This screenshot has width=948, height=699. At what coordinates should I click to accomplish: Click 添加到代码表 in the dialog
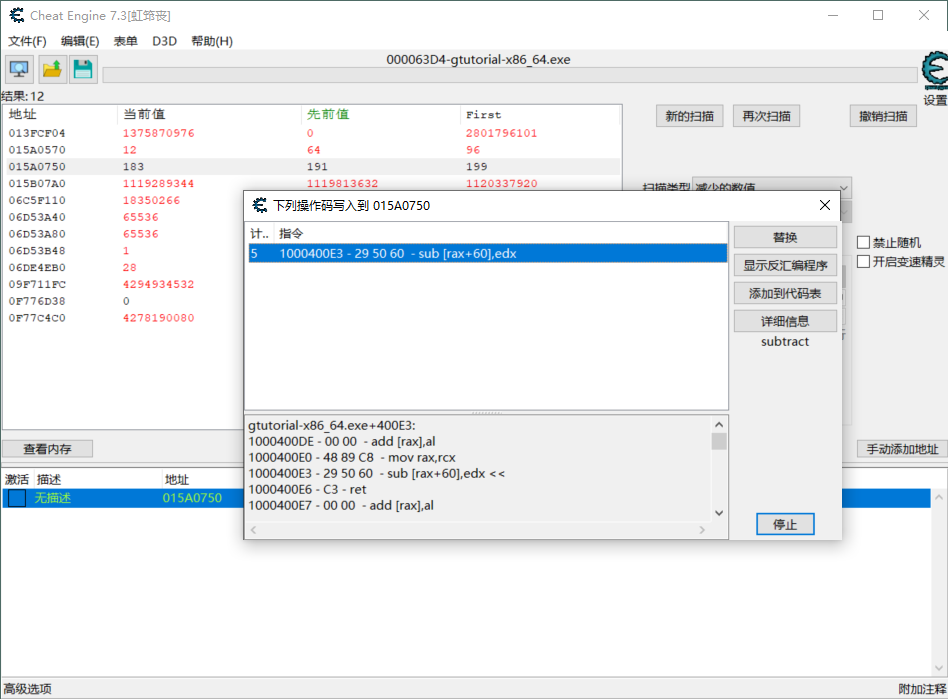(x=785, y=292)
